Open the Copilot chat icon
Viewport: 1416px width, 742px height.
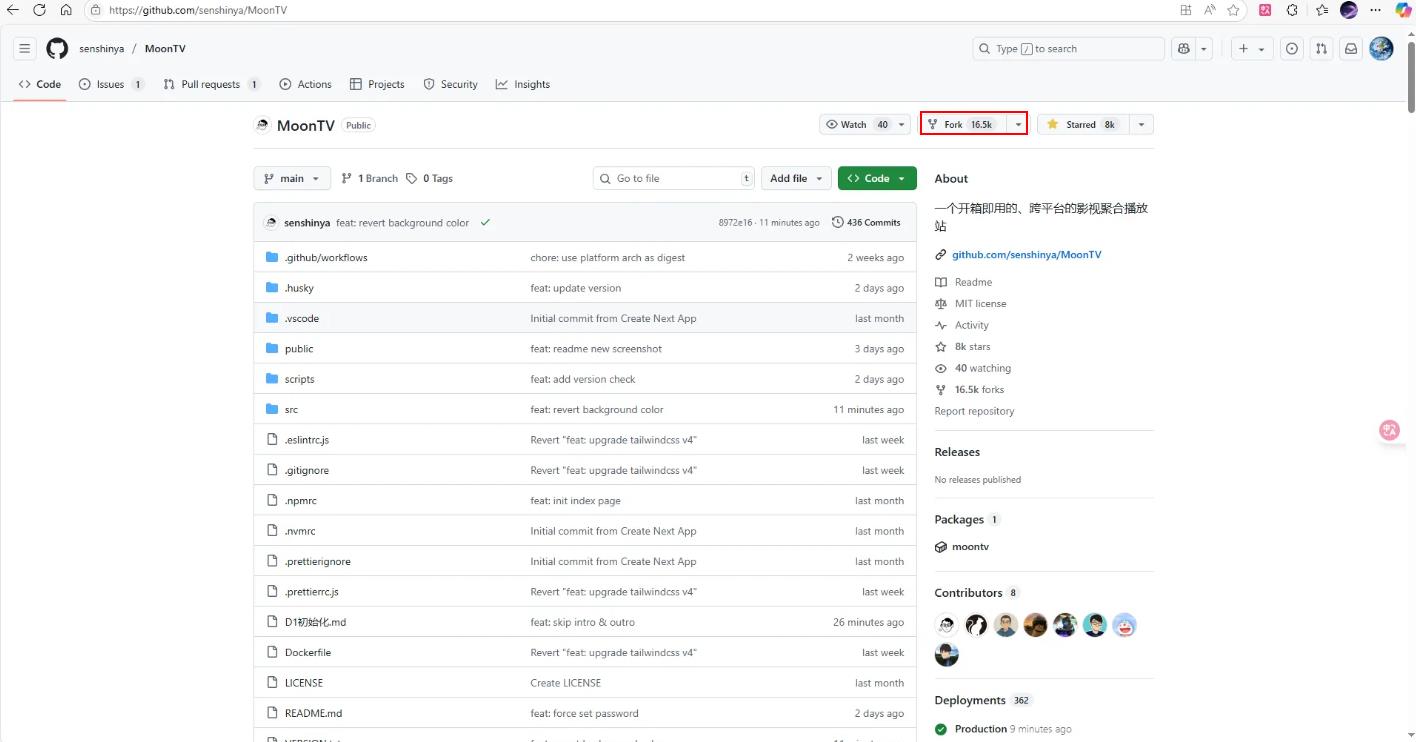click(x=1184, y=49)
